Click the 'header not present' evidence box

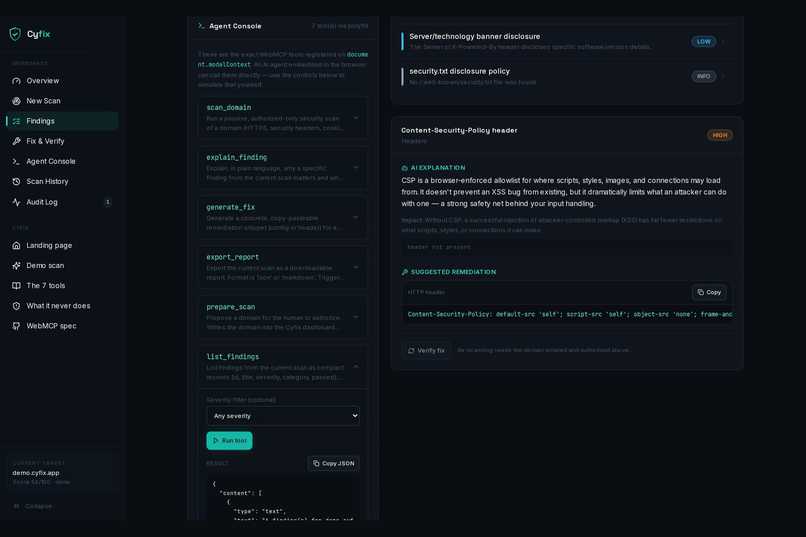point(567,247)
